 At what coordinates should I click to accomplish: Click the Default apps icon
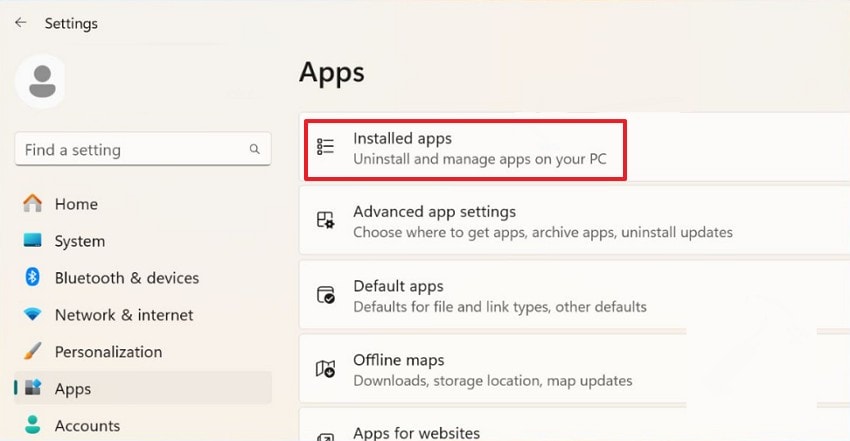[325, 295]
